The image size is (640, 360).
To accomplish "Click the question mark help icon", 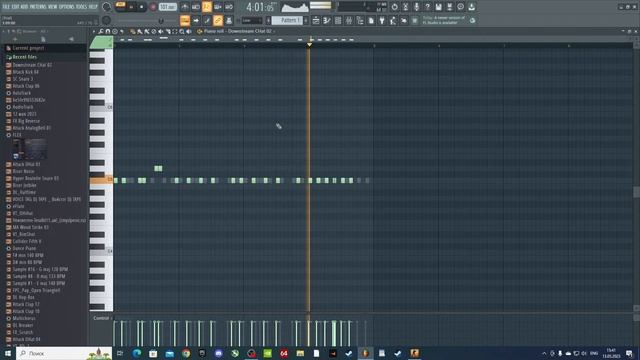I will click(x=427, y=7).
